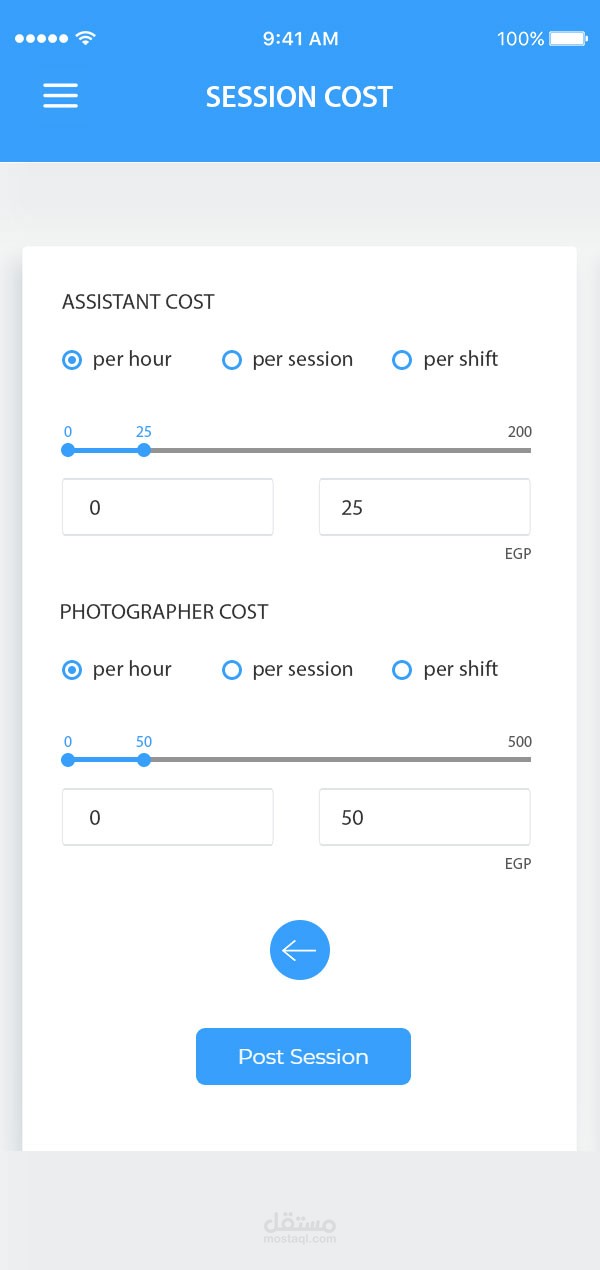
Task: Focus assistant maximum cost field showing 25
Action: click(424, 507)
